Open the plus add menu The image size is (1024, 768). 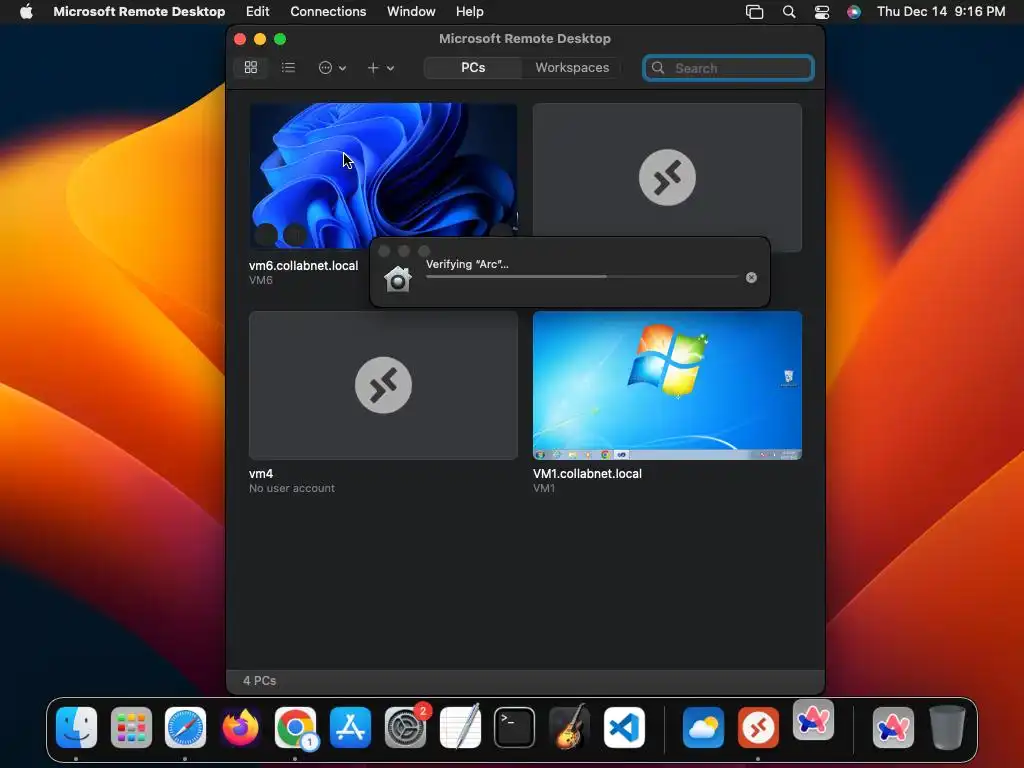380,67
